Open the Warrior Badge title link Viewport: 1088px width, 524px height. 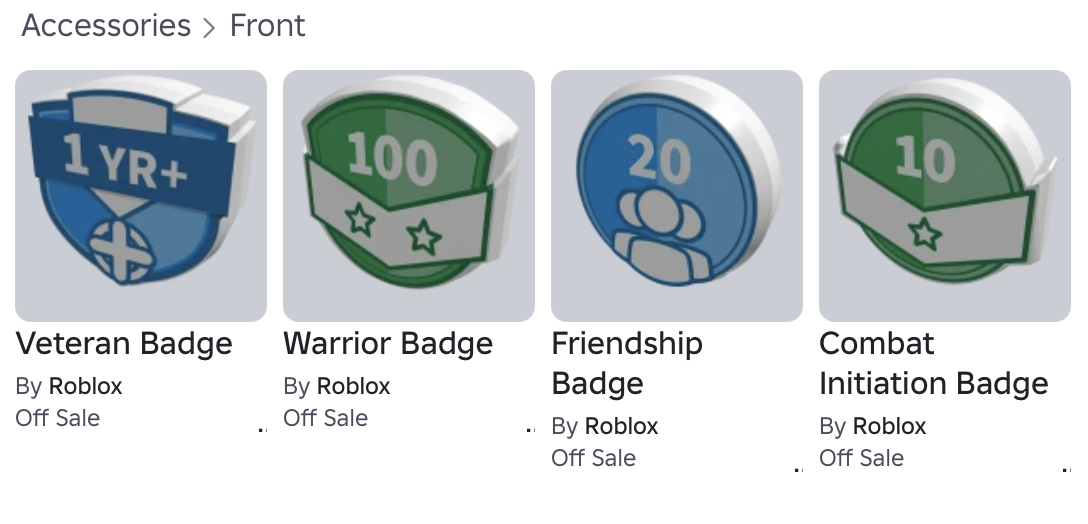[388, 344]
